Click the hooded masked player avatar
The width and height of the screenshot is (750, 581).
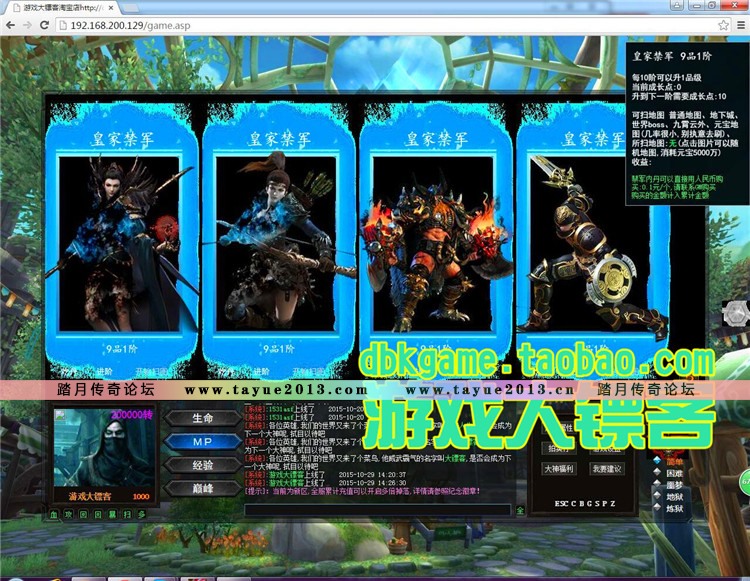coord(105,448)
